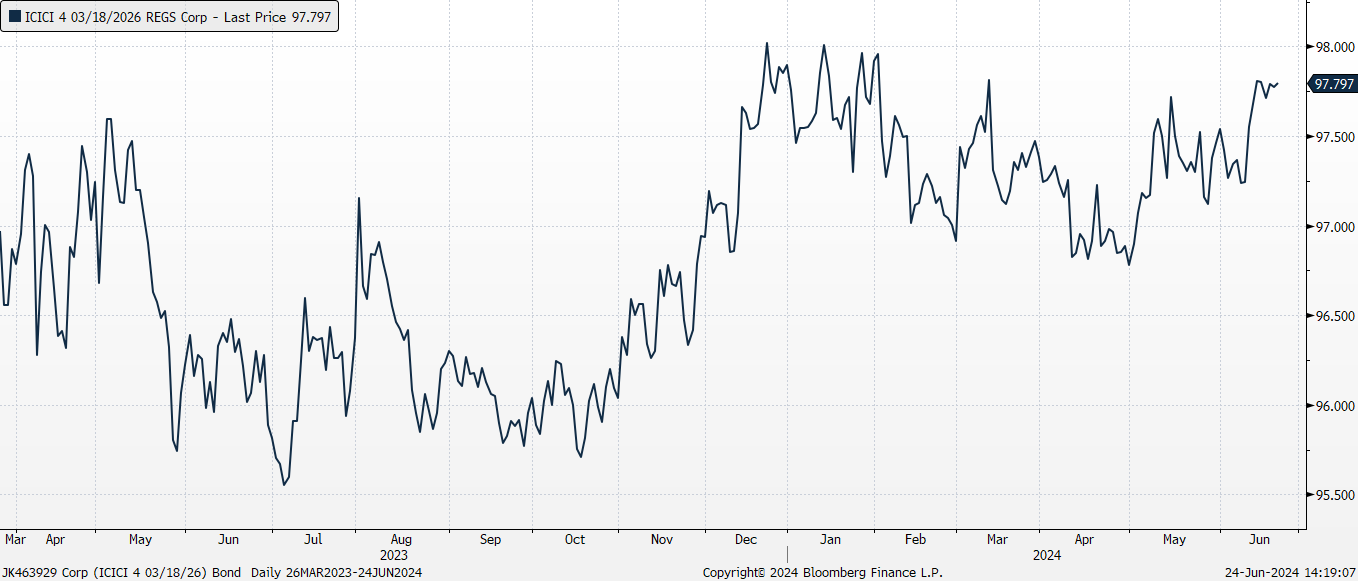Select the Jul month label on the date axis
Viewport: 1358px width, 581px height.
pyautogui.click(x=313, y=539)
